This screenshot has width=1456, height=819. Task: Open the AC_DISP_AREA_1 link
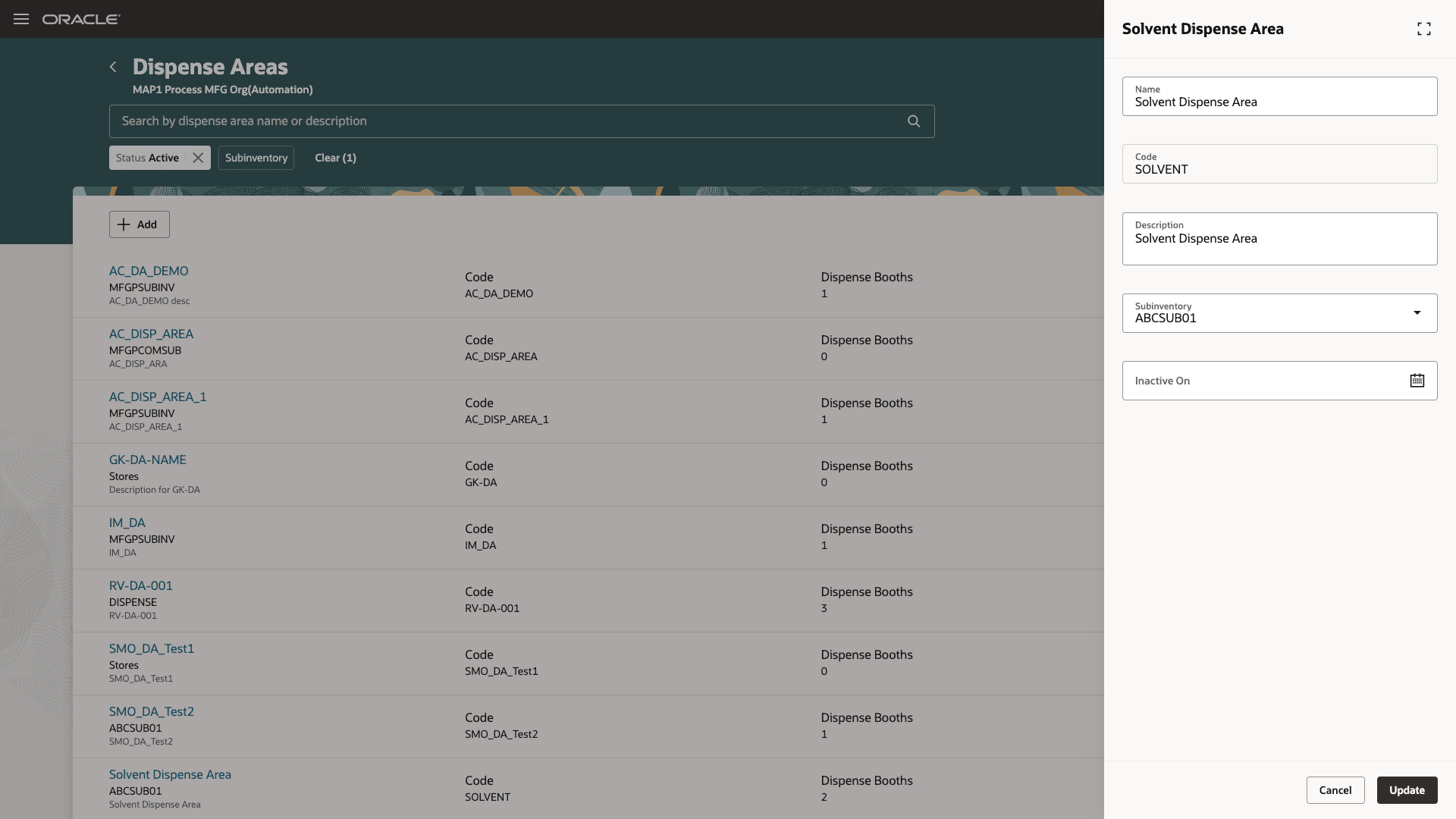coord(158,397)
